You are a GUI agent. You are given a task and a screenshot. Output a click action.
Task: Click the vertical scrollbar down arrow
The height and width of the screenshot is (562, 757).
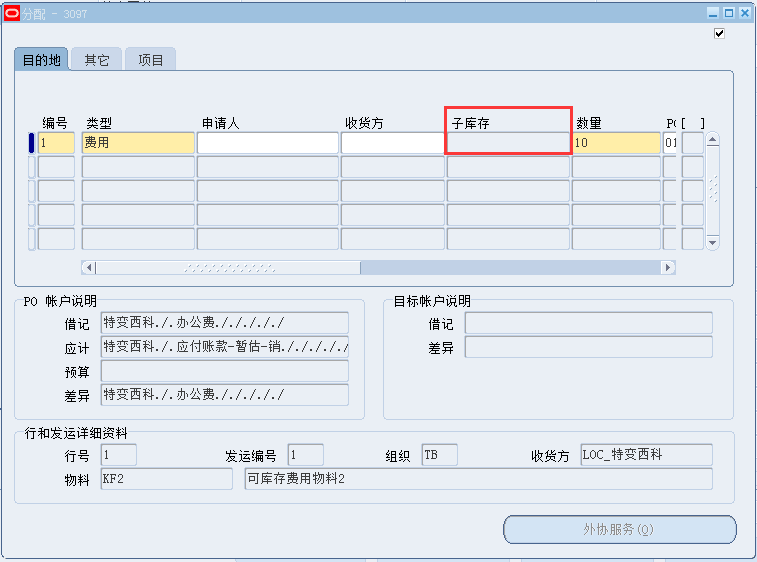click(x=713, y=242)
